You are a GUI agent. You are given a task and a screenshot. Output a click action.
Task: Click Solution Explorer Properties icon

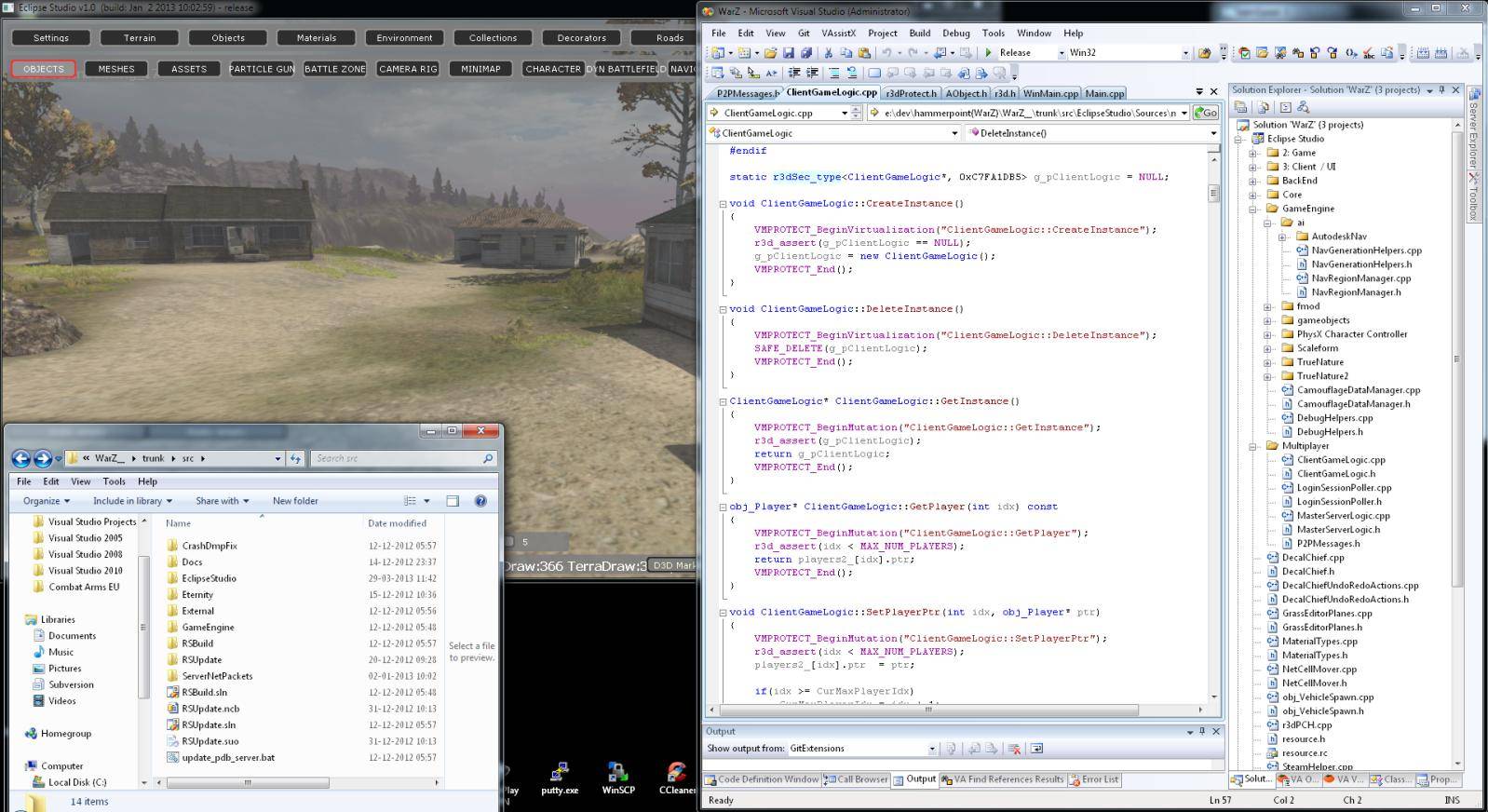point(1240,107)
